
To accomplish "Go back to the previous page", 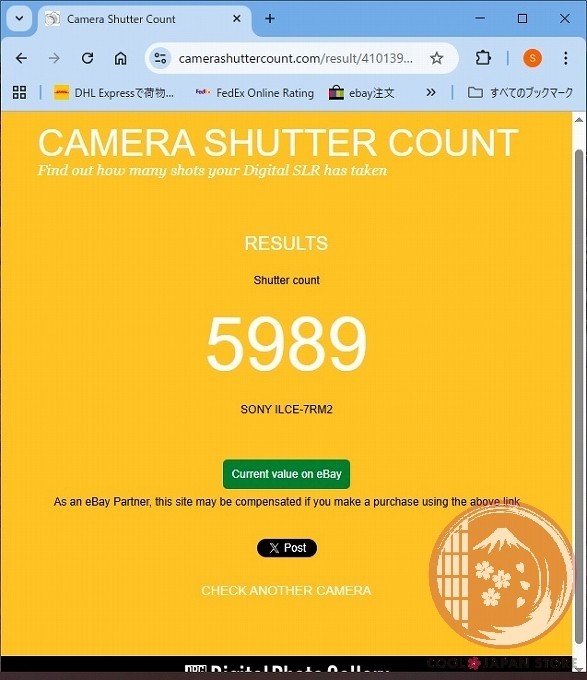I will tap(21, 58).
